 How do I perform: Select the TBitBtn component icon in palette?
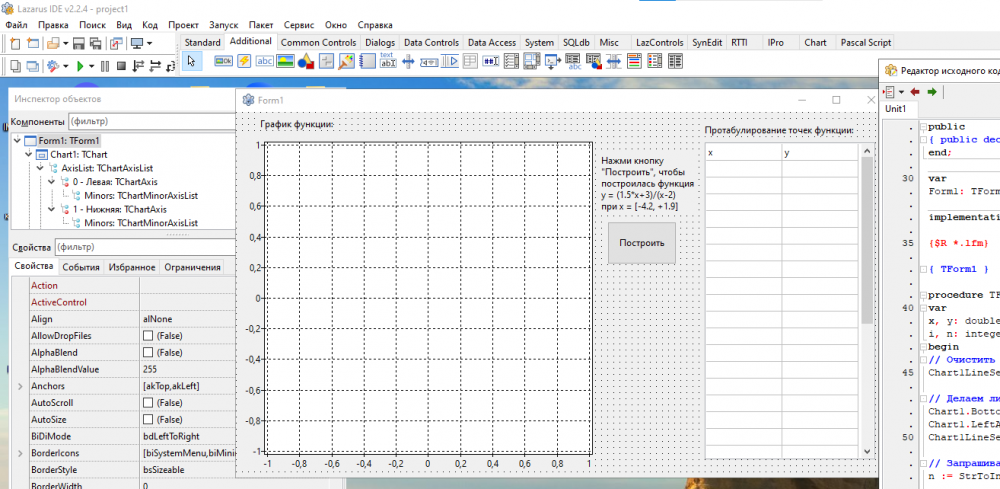tap(223, 62)
